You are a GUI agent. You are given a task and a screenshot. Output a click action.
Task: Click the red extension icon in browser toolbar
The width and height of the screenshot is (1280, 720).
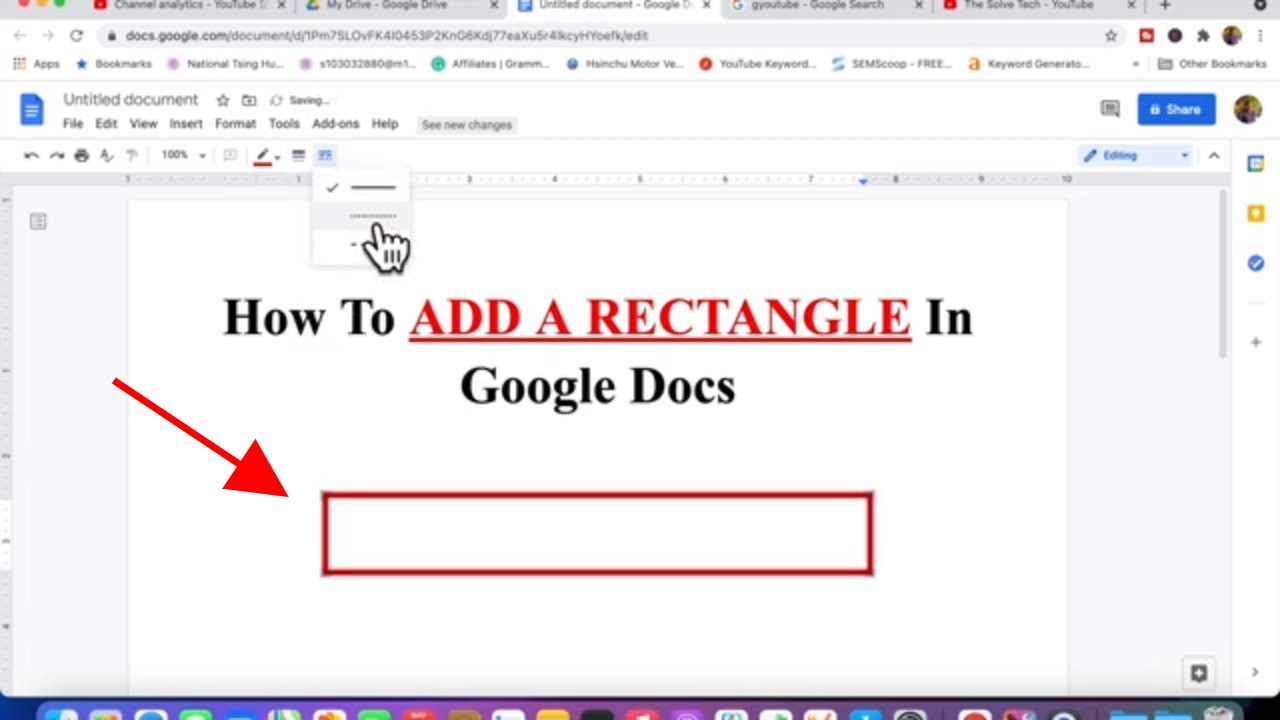pyautogui.click(x=1147, y=36)
